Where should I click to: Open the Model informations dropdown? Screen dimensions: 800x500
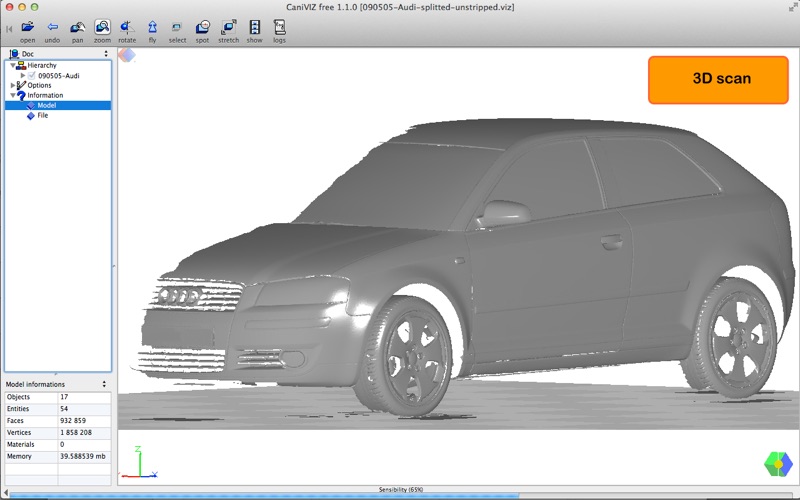pos(104,384)
